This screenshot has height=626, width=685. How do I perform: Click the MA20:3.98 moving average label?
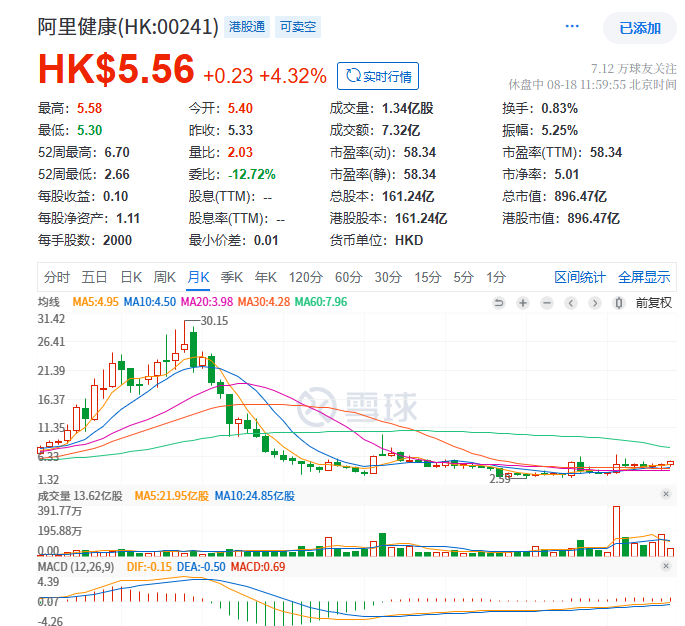207,302
